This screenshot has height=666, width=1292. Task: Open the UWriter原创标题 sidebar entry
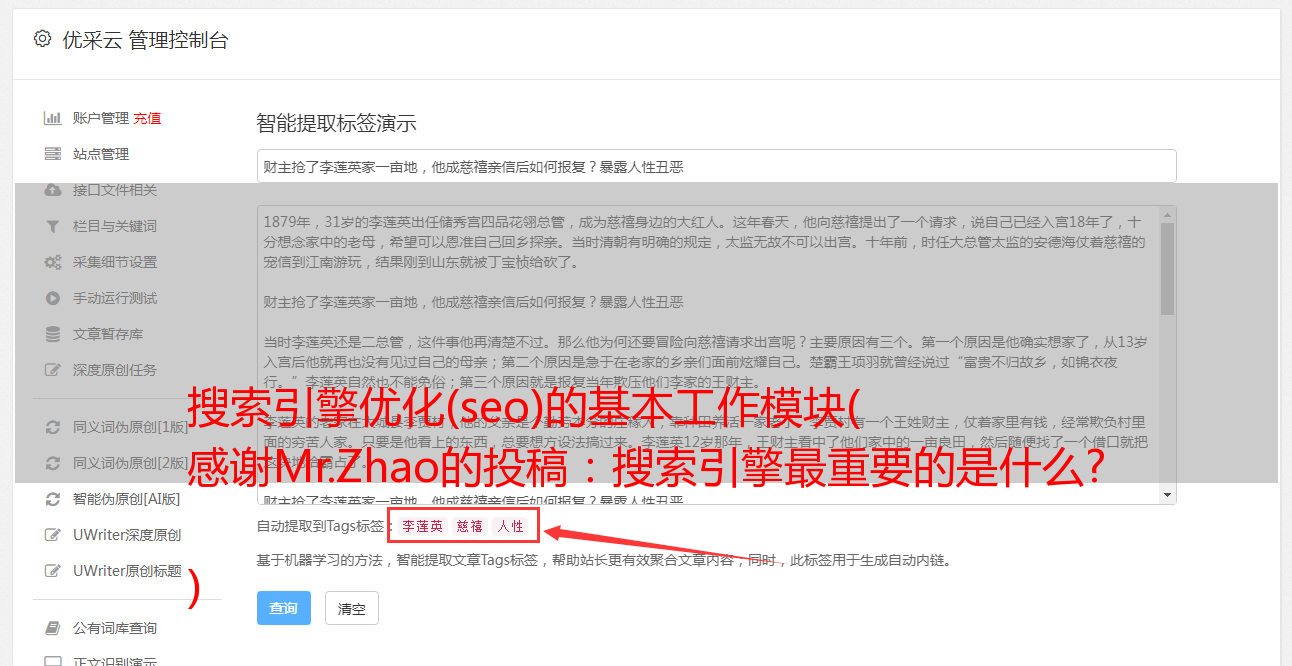pyautogui.click(x=127, y=571)
